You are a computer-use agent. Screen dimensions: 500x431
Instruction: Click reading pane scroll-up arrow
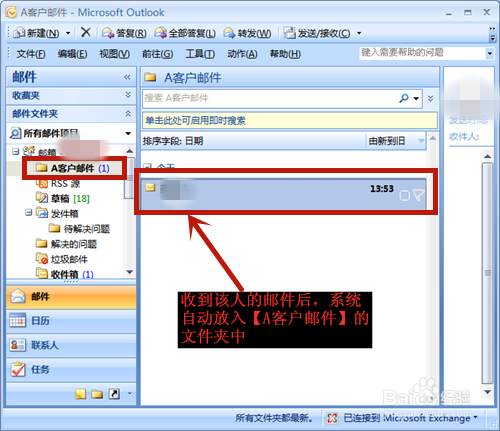[488, 156]
